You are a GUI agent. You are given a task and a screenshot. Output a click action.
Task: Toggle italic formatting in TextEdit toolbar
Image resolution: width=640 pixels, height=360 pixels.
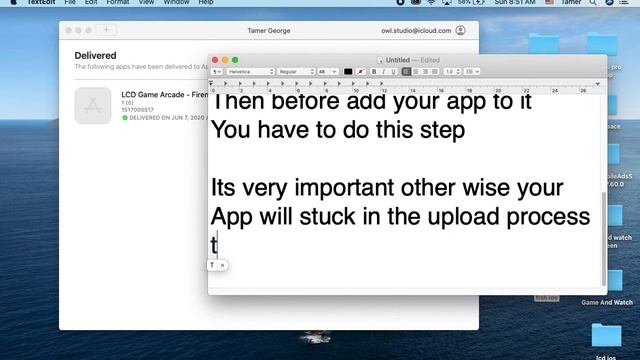384,72
